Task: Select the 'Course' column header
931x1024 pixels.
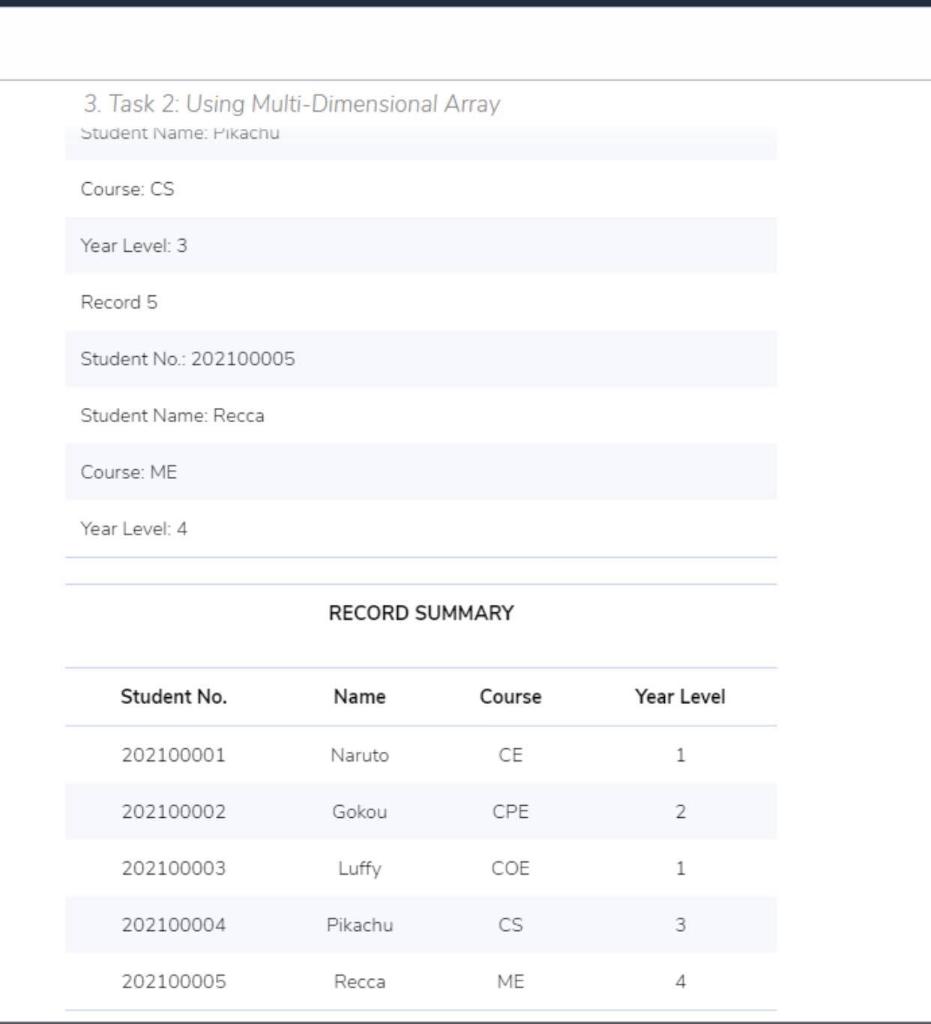Action: coord(510,697)
